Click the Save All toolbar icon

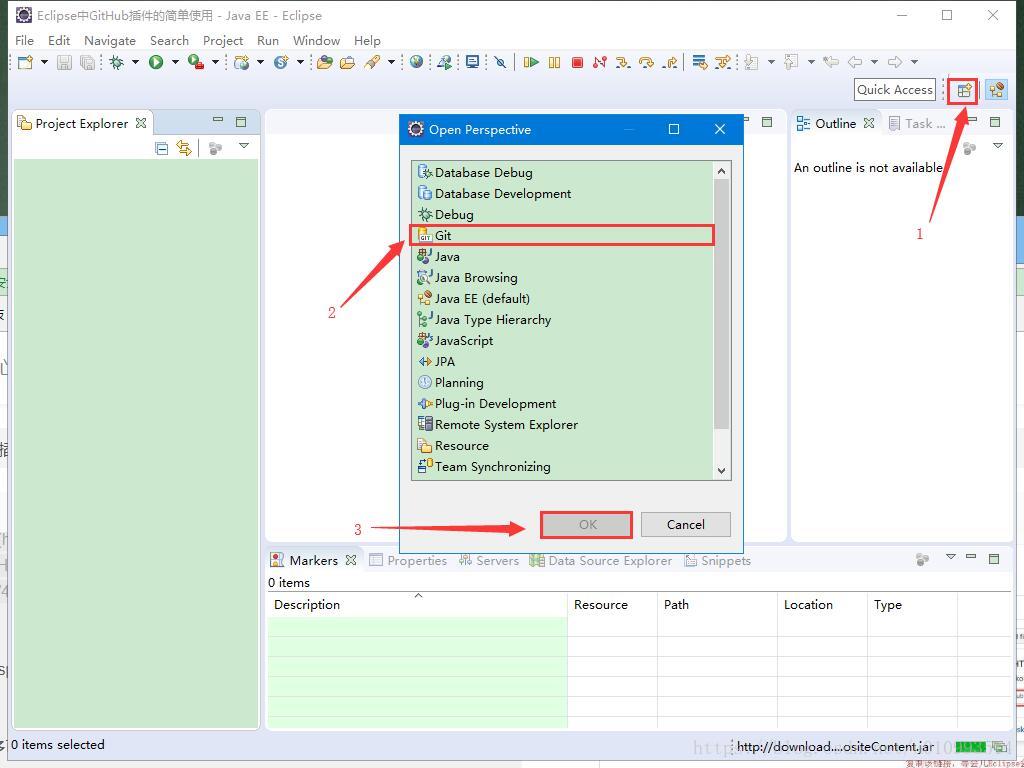pyautogui.click(x=87, y=62)
